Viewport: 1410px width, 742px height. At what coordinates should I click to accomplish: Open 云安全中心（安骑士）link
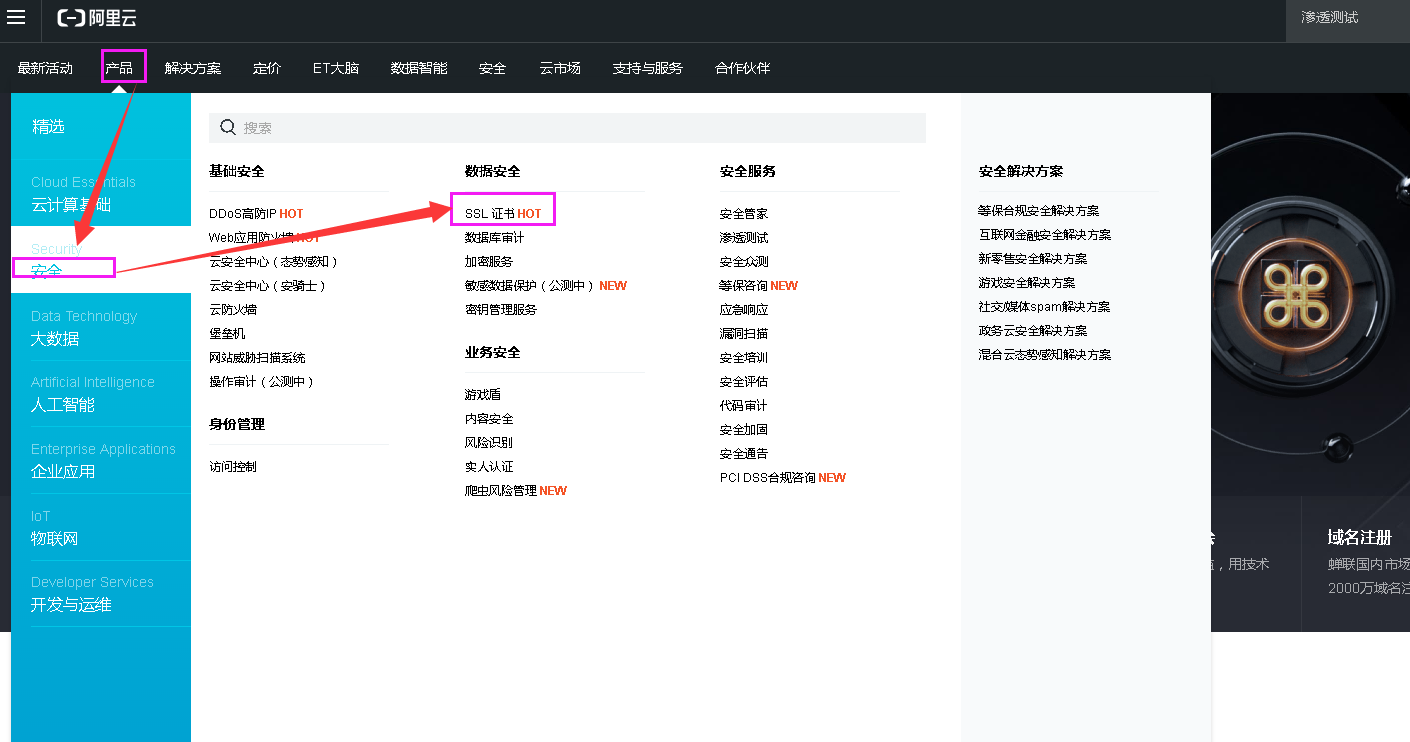point(268,286)
